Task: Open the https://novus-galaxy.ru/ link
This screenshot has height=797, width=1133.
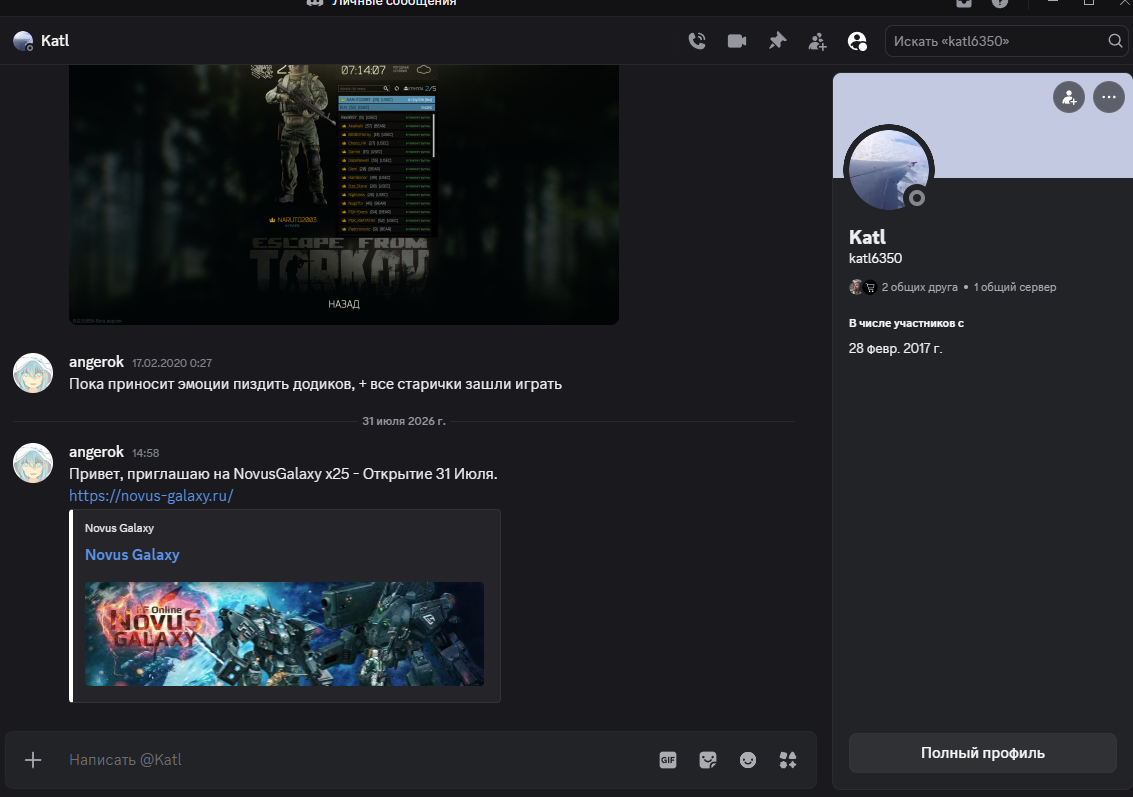Action: tap(151, 496)
